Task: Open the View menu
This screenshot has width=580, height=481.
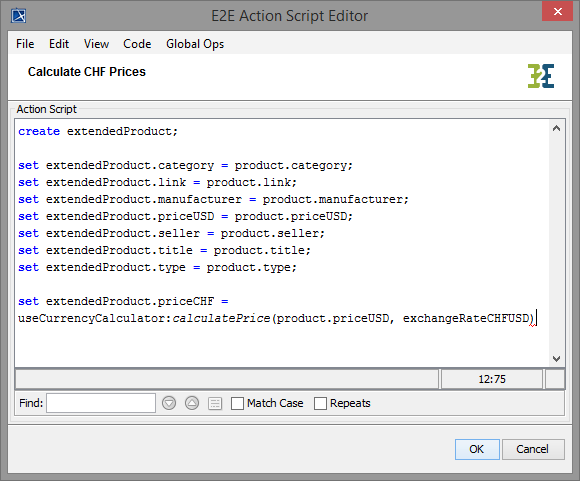Action: 96,44
